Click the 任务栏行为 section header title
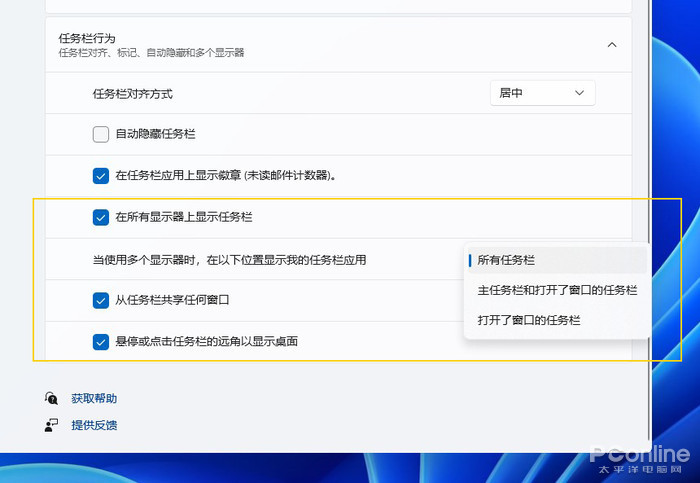 coord(87,38)
